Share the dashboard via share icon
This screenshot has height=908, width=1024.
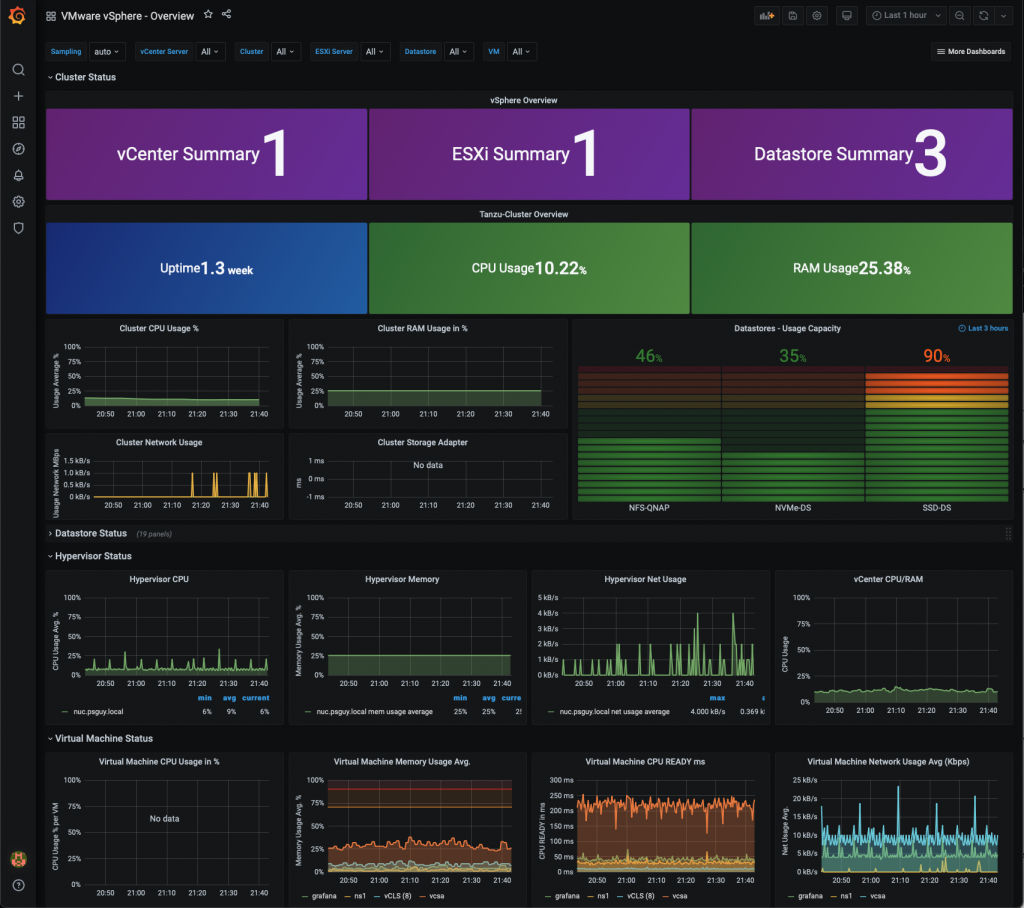click(227, 14)
